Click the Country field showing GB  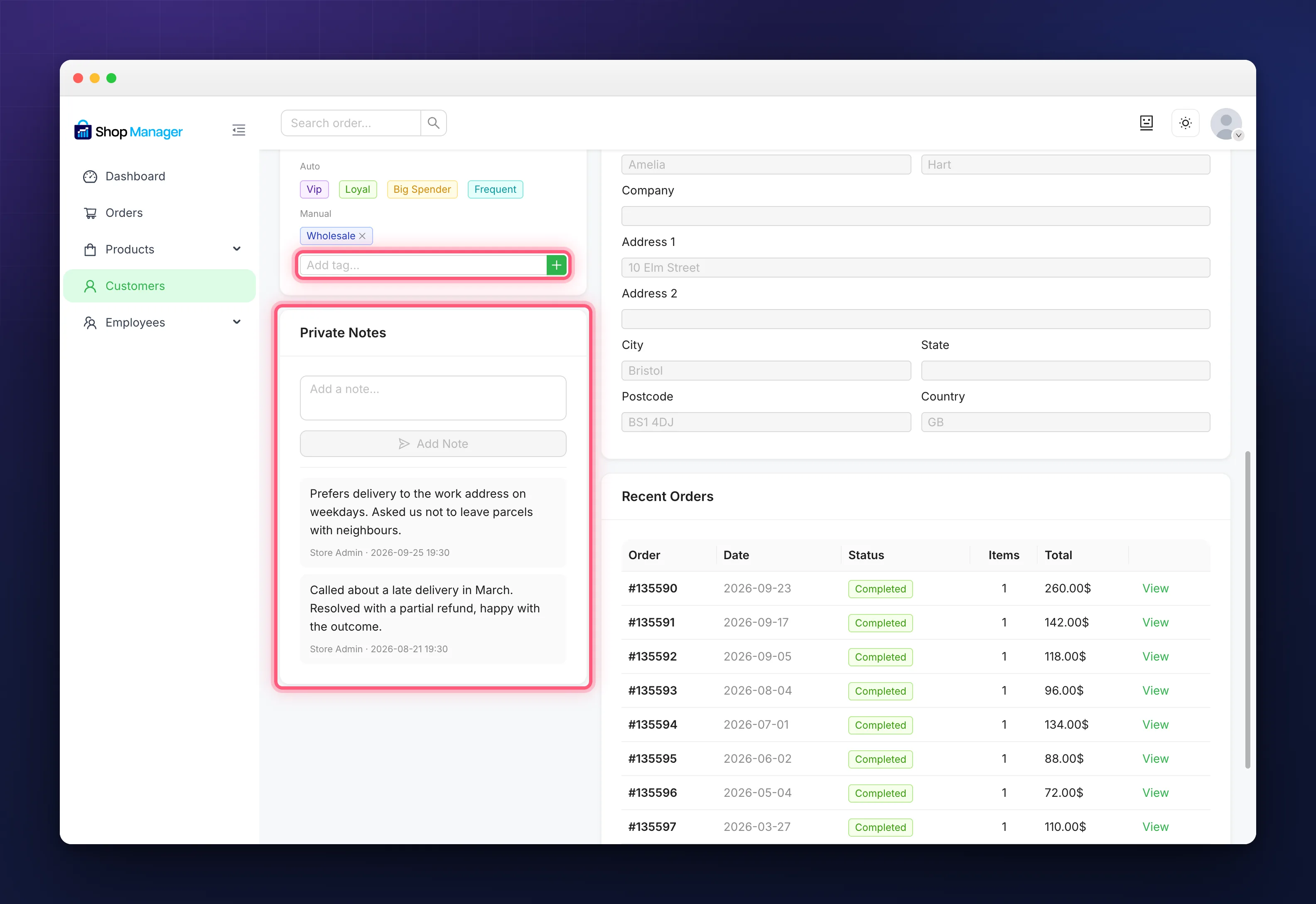click(1065, 422)
